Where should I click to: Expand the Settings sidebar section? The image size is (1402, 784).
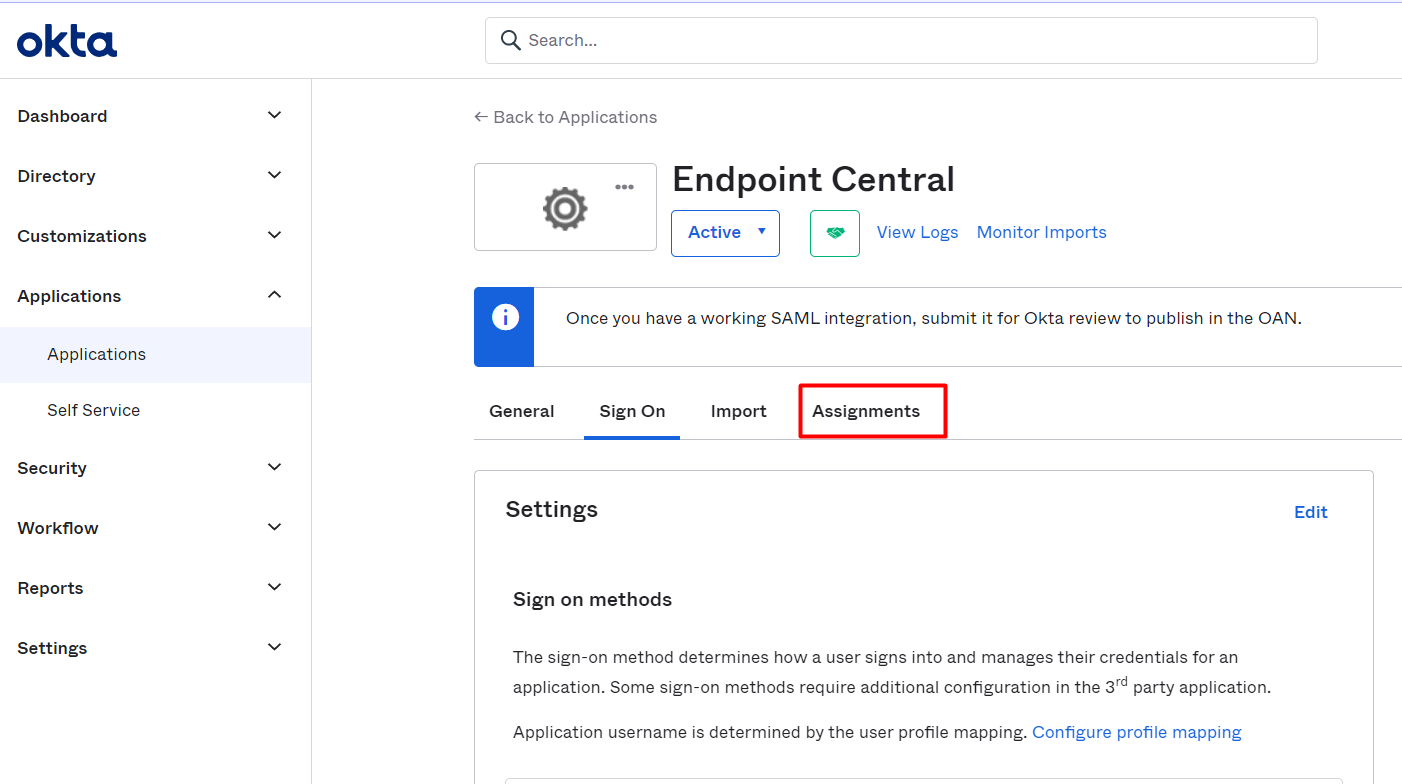coord(274,648)
